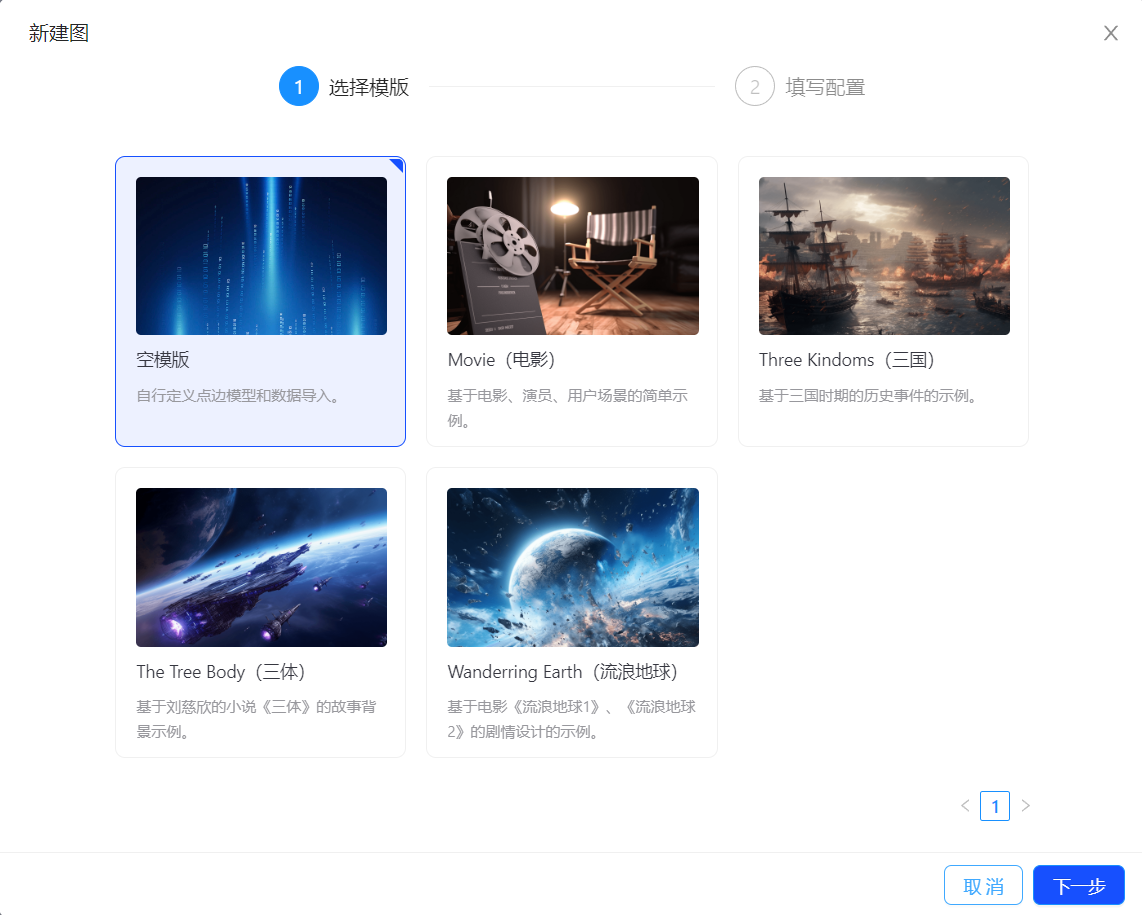Click description 基于三国时期的历史事件的示例
The width and height of the screenshot is (1142, 915).
(x=867, y=396)
